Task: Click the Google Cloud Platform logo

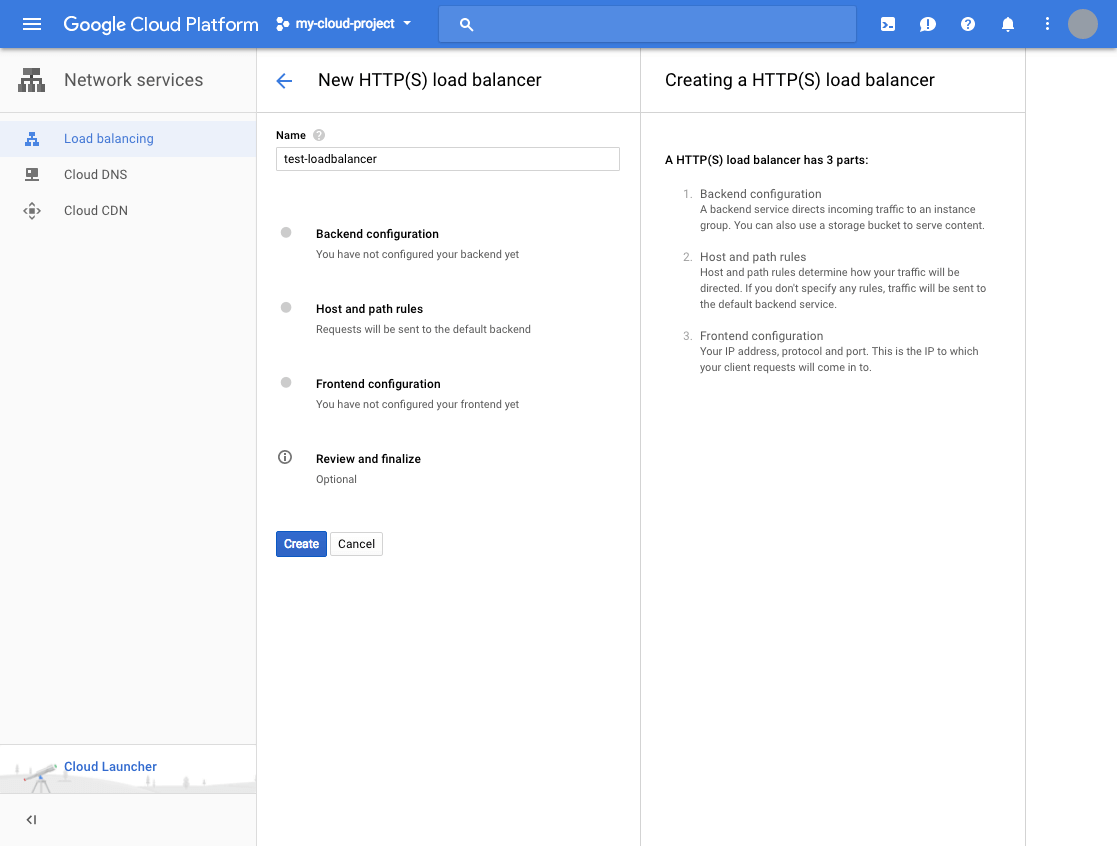Action: (161, 24)
